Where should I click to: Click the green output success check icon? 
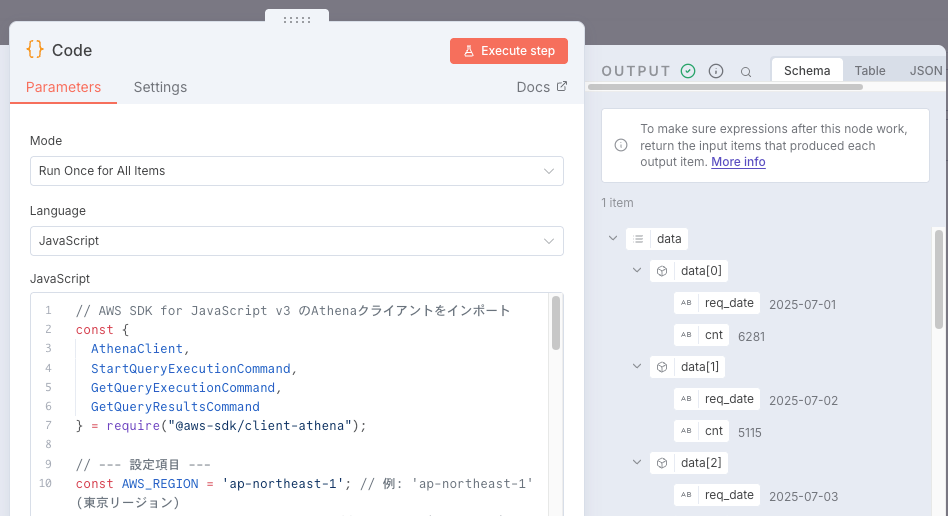[688, 71]
